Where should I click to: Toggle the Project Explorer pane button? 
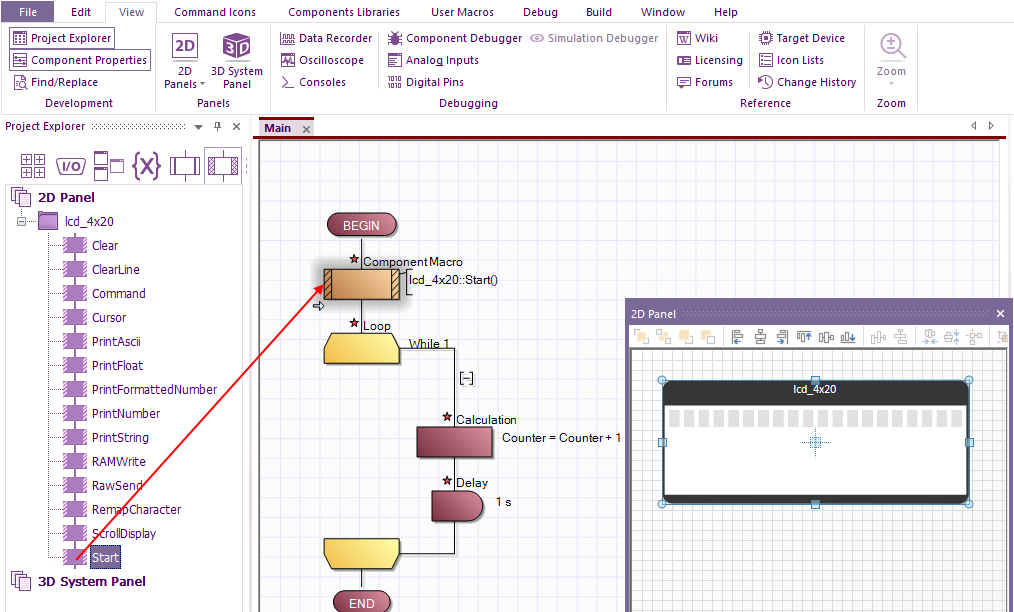(x=62, y=38)
